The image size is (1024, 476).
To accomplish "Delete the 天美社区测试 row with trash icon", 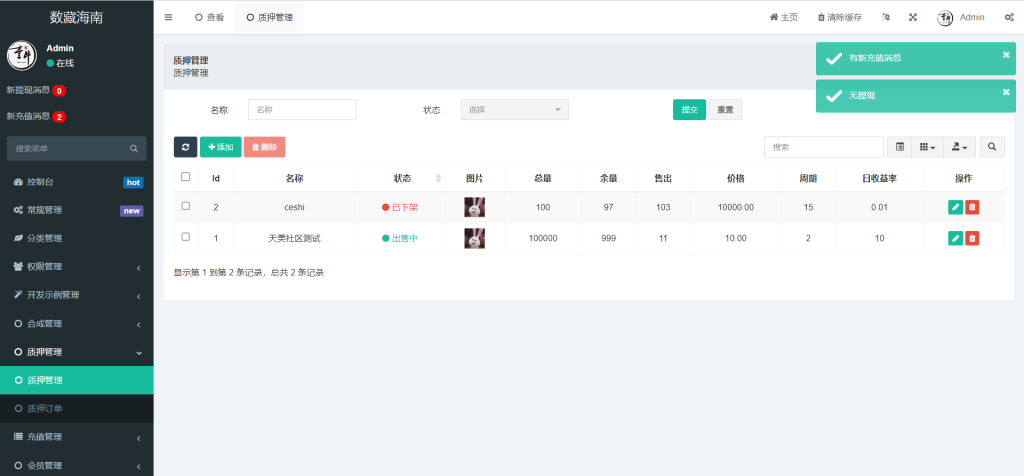I will tap(972, 238).
